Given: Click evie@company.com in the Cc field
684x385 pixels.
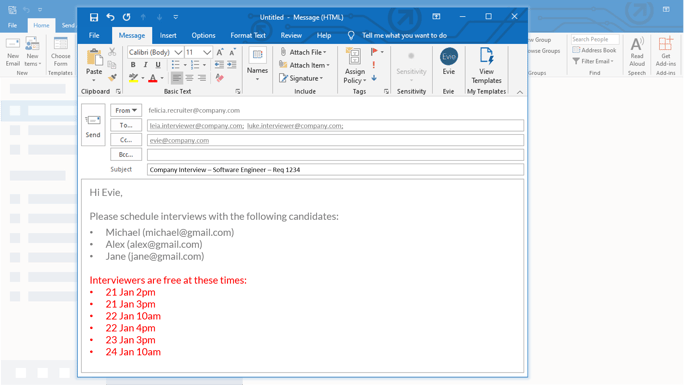Looking at the screenshot, I should pyautogui.click(x=179, y=140).
